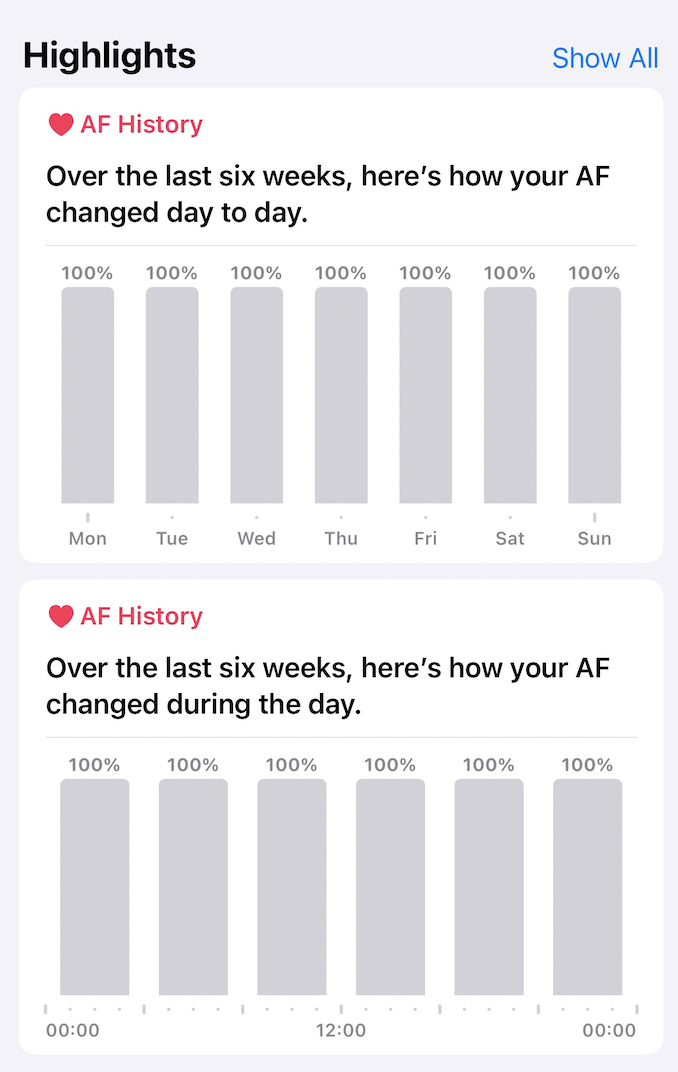
Task: Click the bar just before 12:00
Action: point(292,887)
